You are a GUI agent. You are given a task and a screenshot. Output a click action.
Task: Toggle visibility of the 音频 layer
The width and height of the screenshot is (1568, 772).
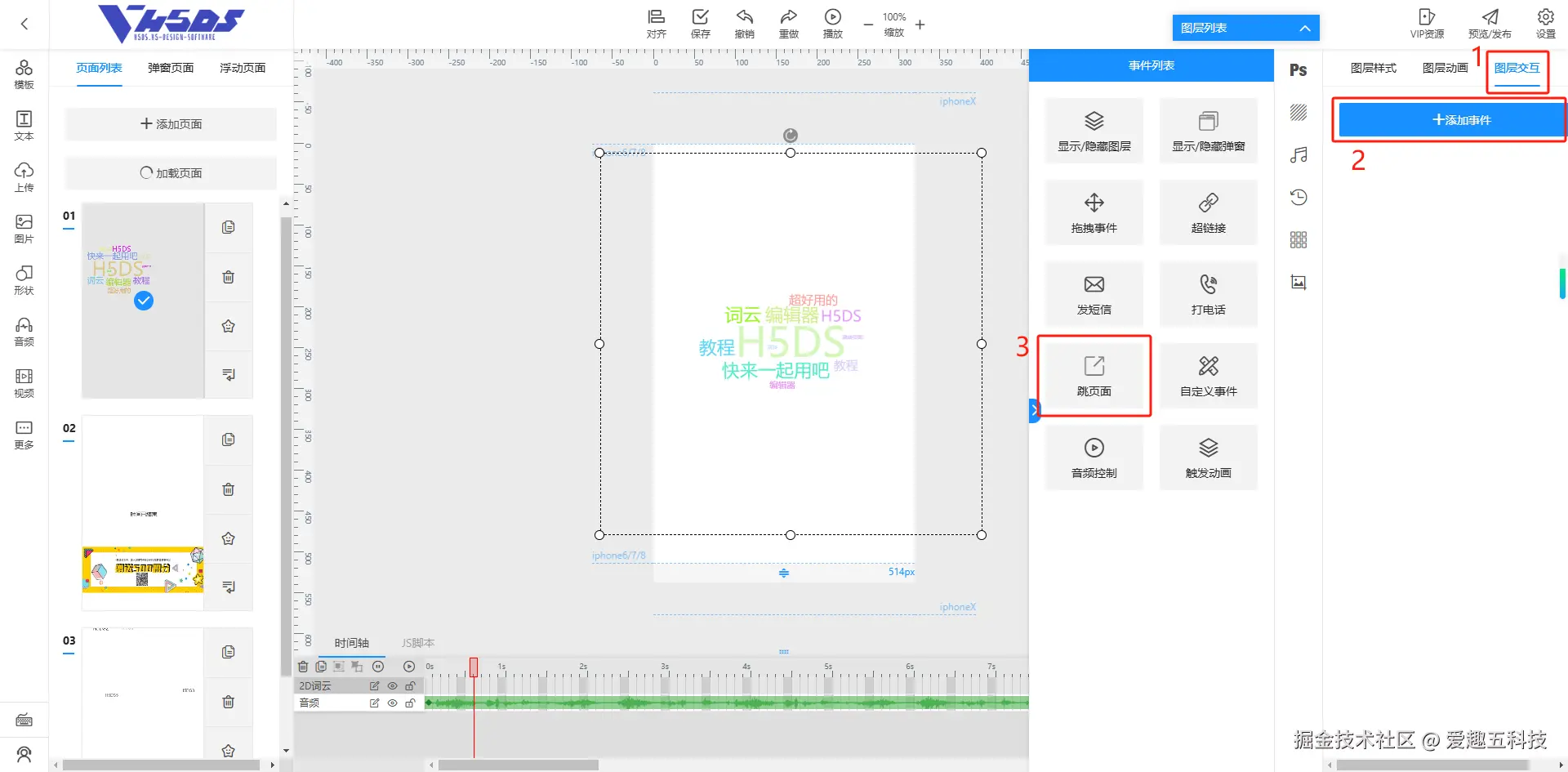coord(392,703)
